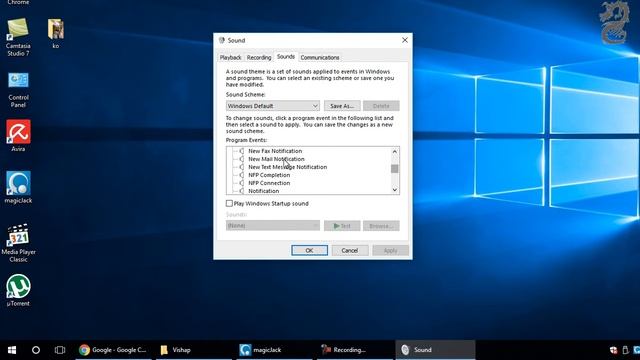Select Notification event in list
The height and width of the screenshot is (360, 640).
(x=264, y=191)
